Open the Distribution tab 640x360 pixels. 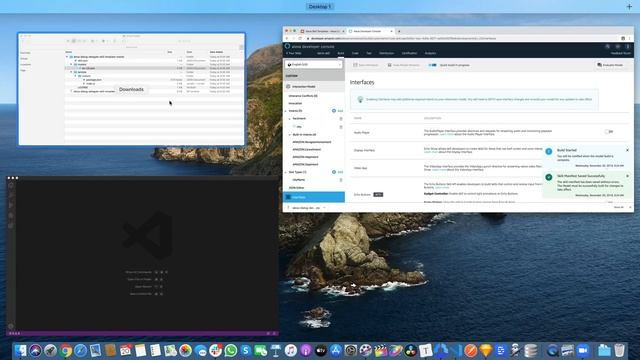[386, 53]
